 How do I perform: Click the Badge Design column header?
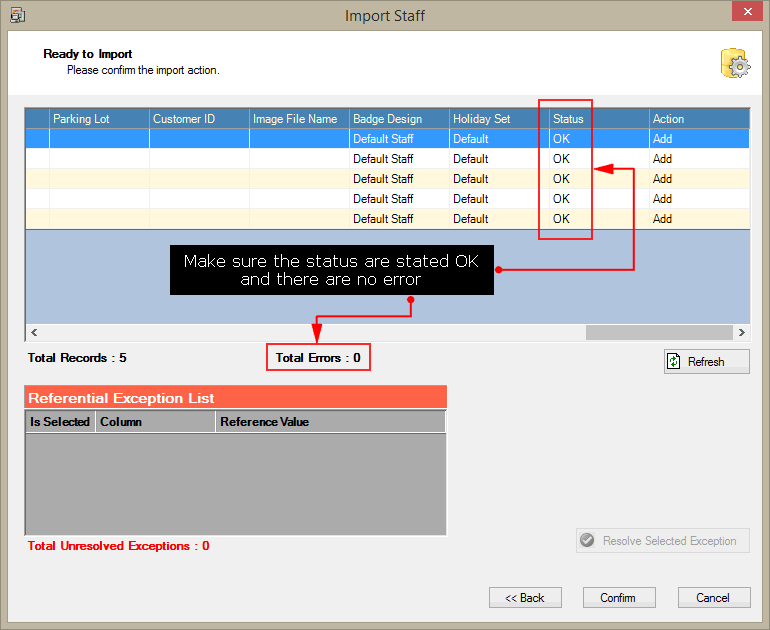(399, 119)
